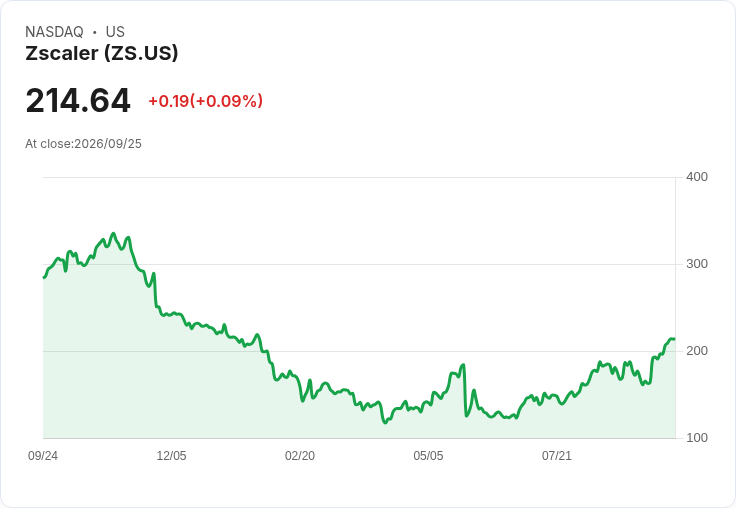
Task: Click the Zscaler (ZS.US) stock title
Action: click(x=102, y=53)
